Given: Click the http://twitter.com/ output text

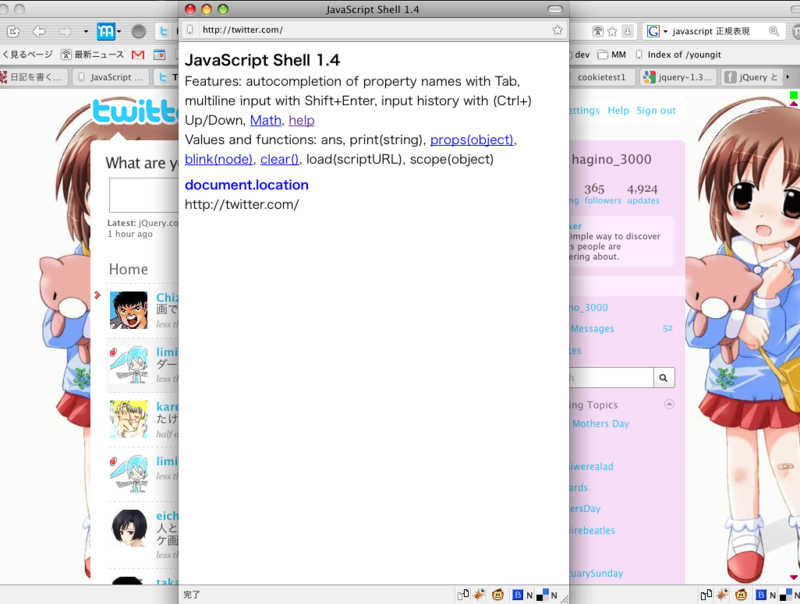Looking at the screenshot, I should (x=242, y=205).
